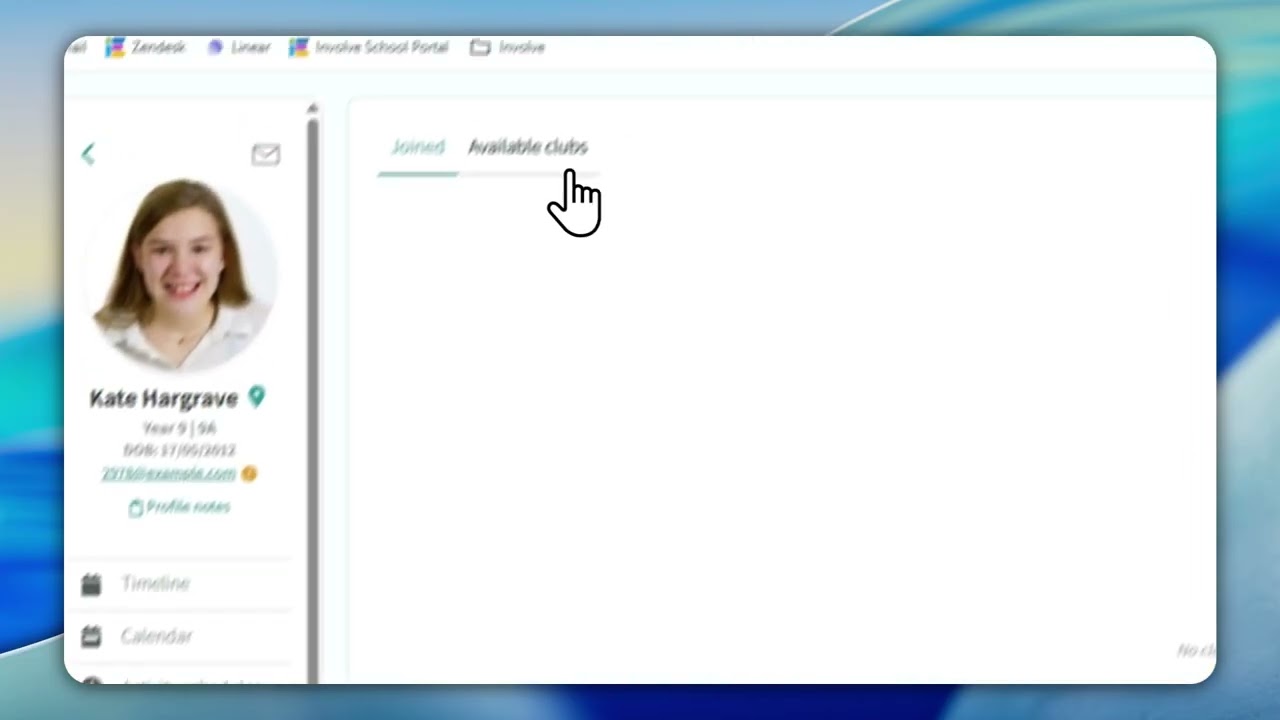Click the sidebar scroll-up arrow
This screenshot has height=720, width=1280.
click(x=313, y=108)
